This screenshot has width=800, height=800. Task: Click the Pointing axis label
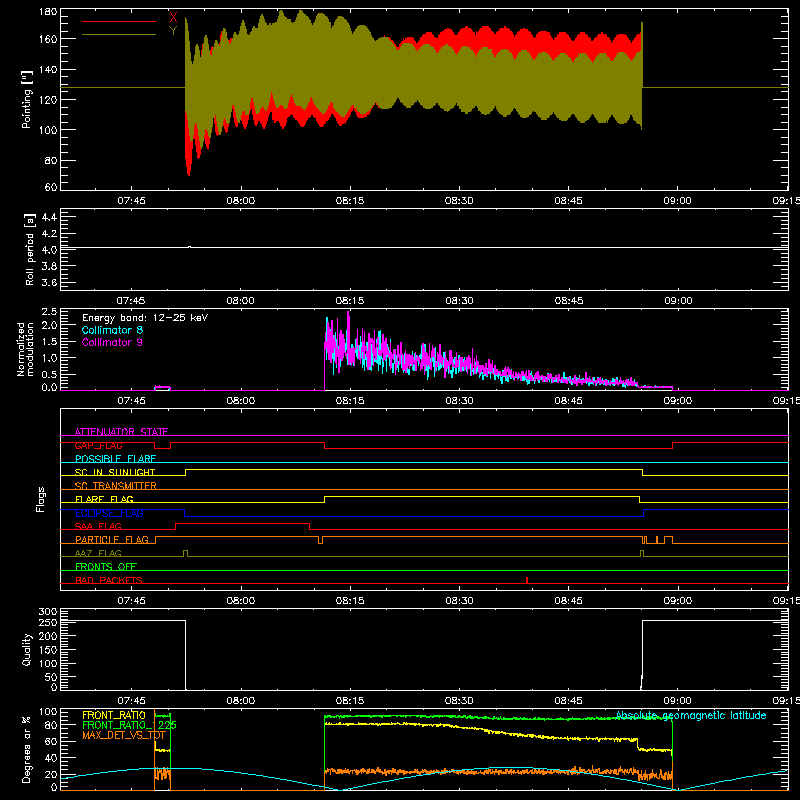pyautogui.click(x=27, y=99)
